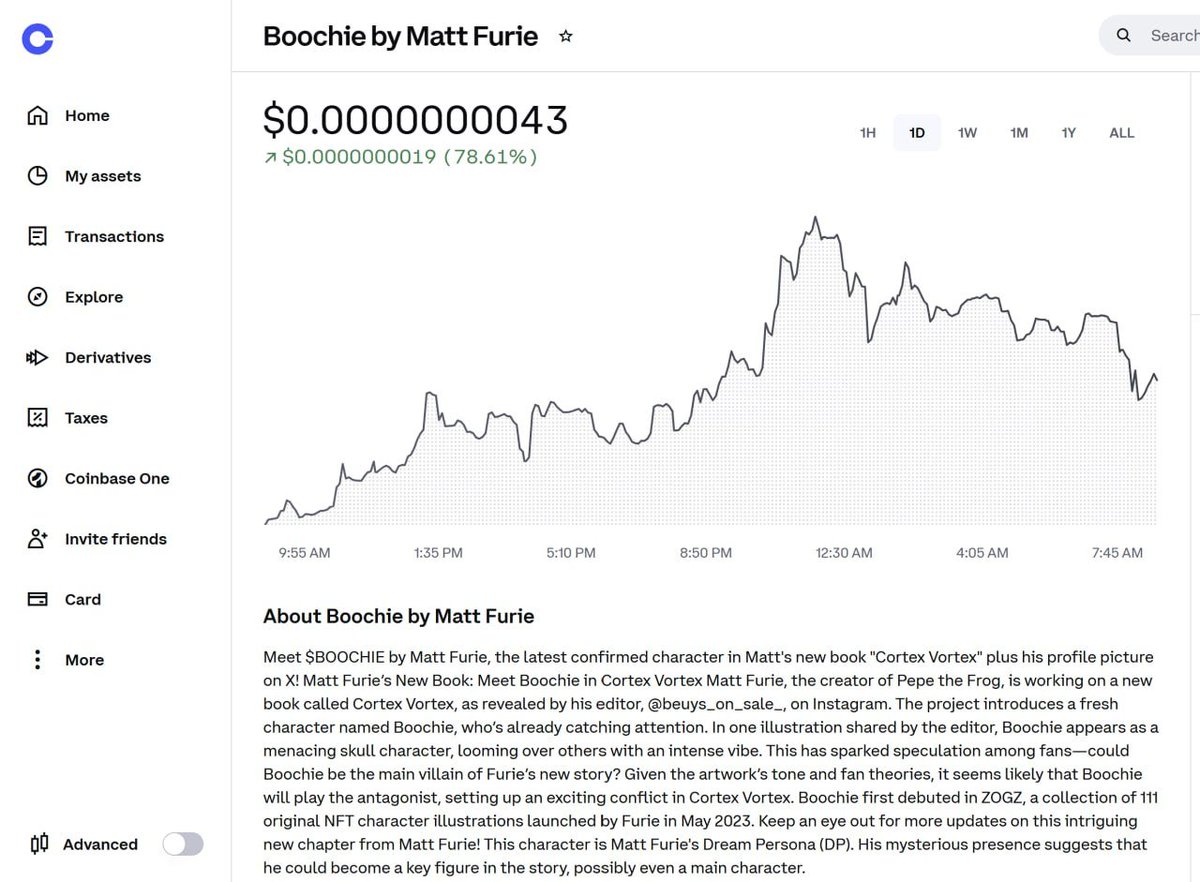Toggle the Advanced mode switch
The width and height of the screenshot is (1200, 882).
[x=183, y=844]
